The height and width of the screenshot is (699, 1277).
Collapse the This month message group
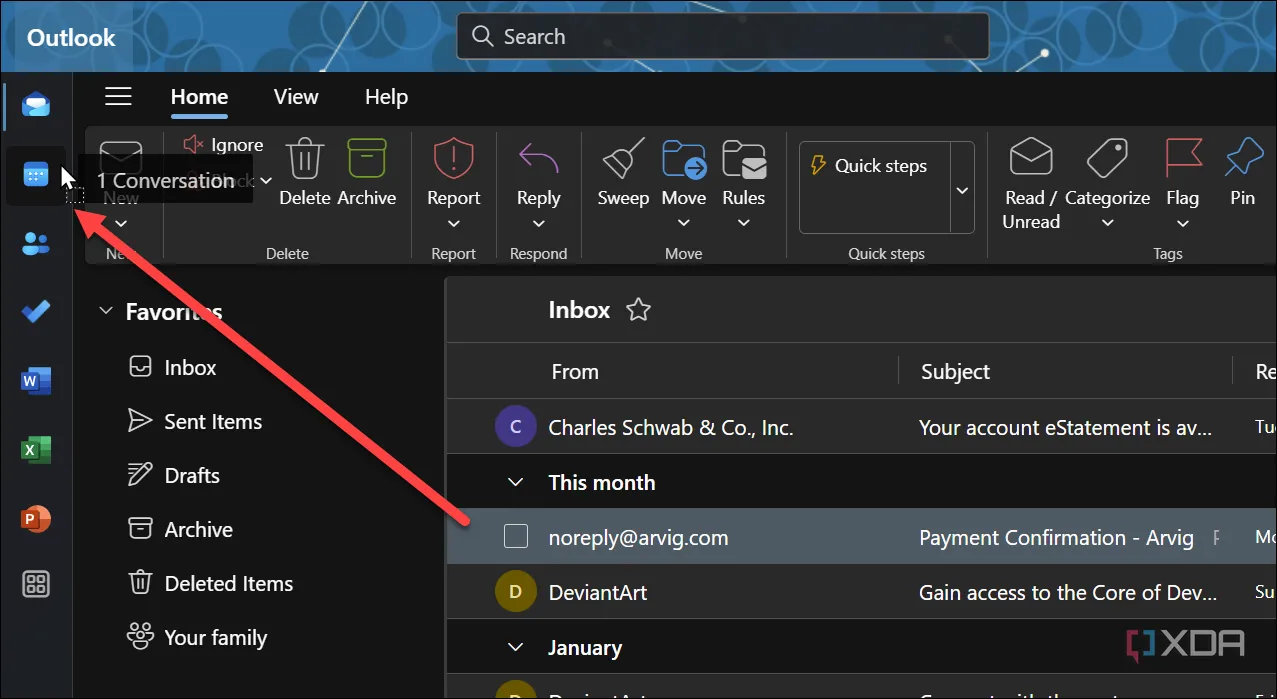pos(516,482)
